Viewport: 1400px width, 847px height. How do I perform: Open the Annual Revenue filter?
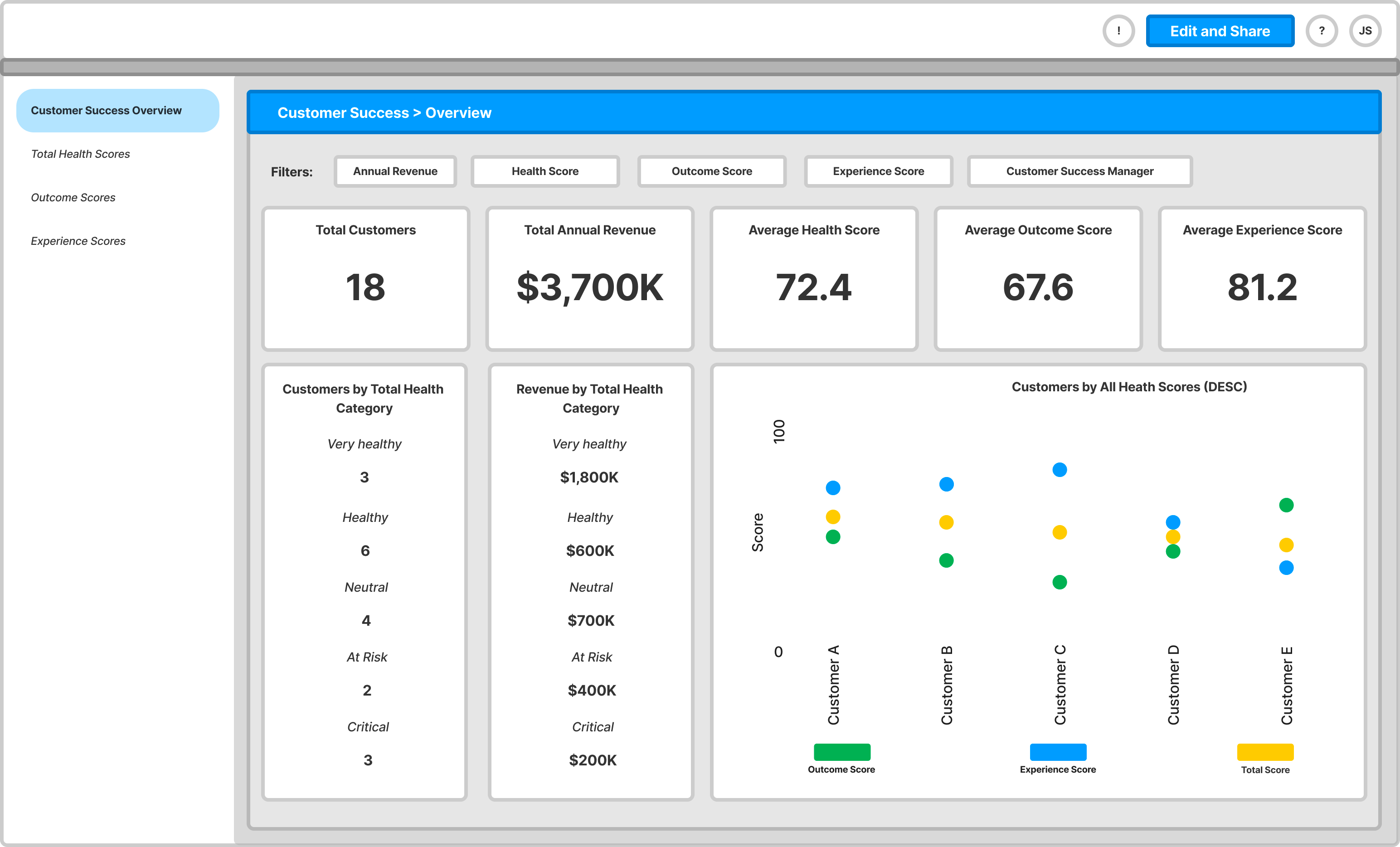click(x=395, y=171)
